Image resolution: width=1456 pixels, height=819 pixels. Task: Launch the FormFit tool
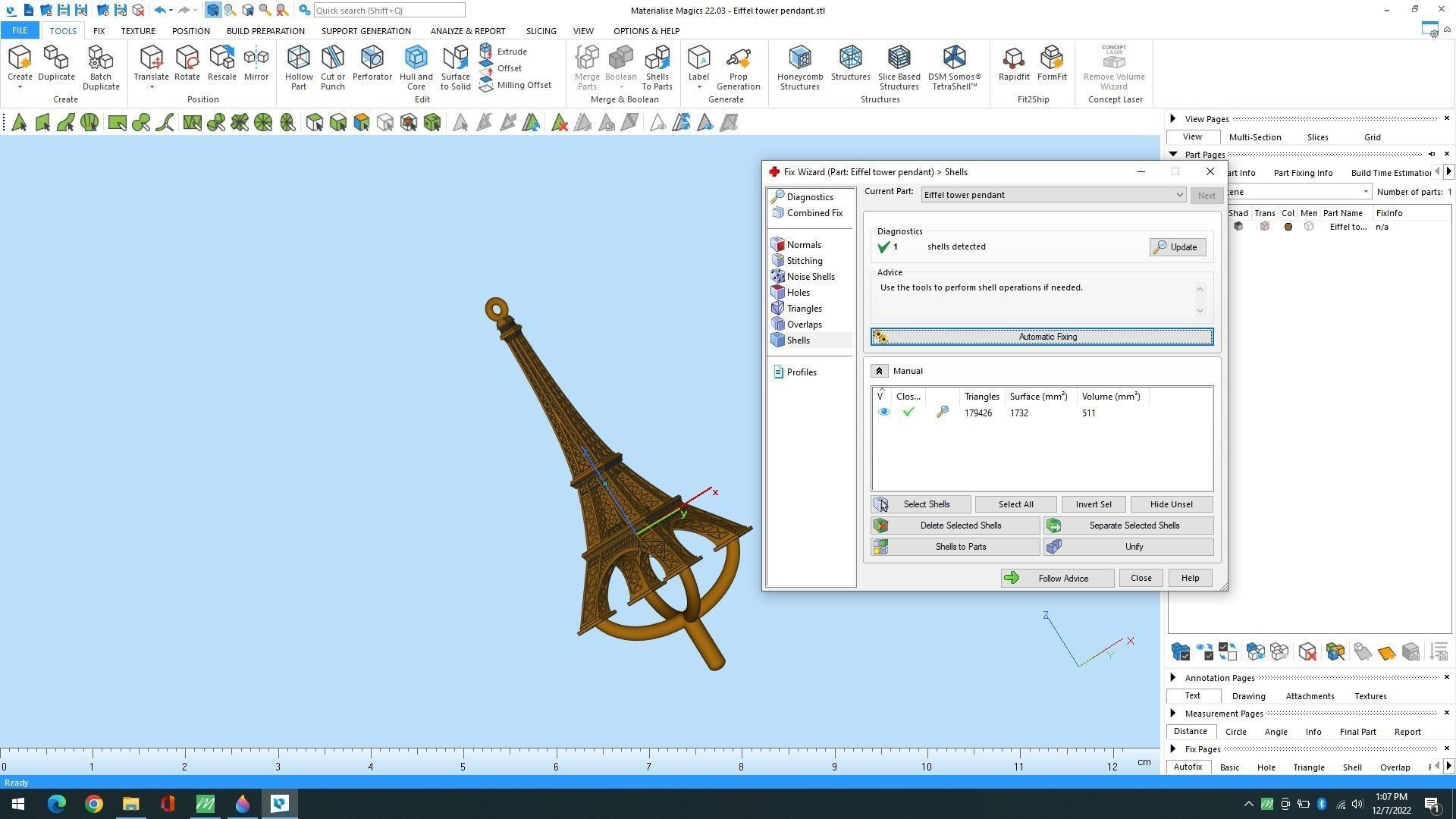tap(1052, 63)
